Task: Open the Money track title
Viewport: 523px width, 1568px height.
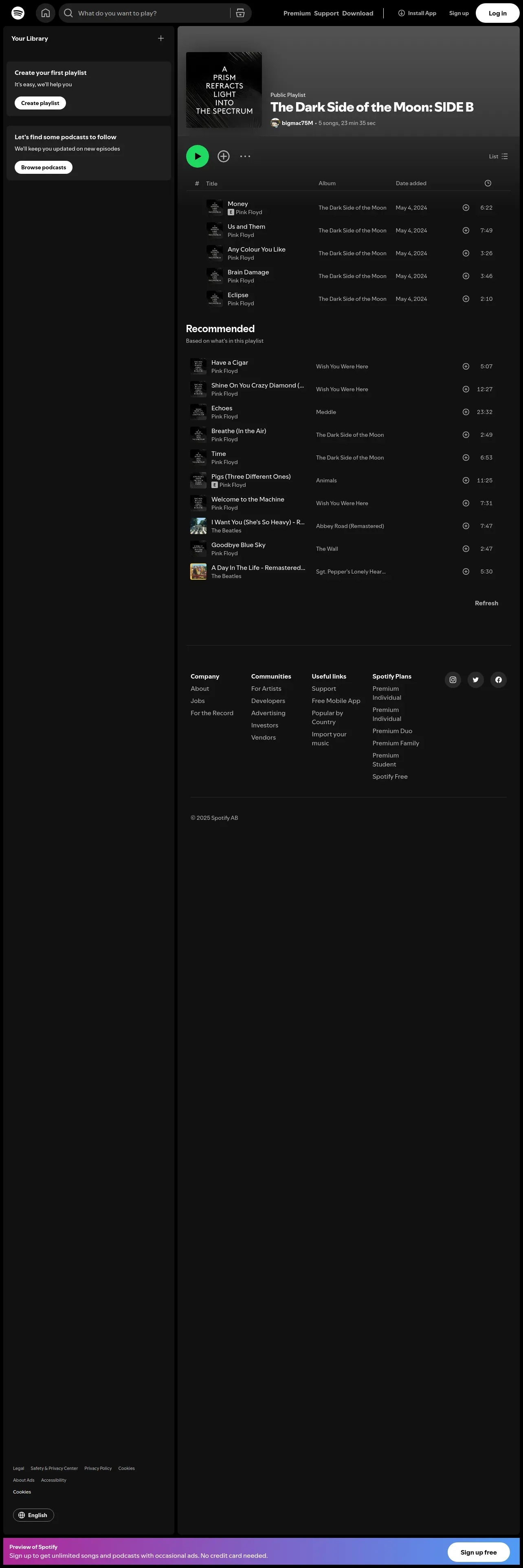Action: [237, 204]
